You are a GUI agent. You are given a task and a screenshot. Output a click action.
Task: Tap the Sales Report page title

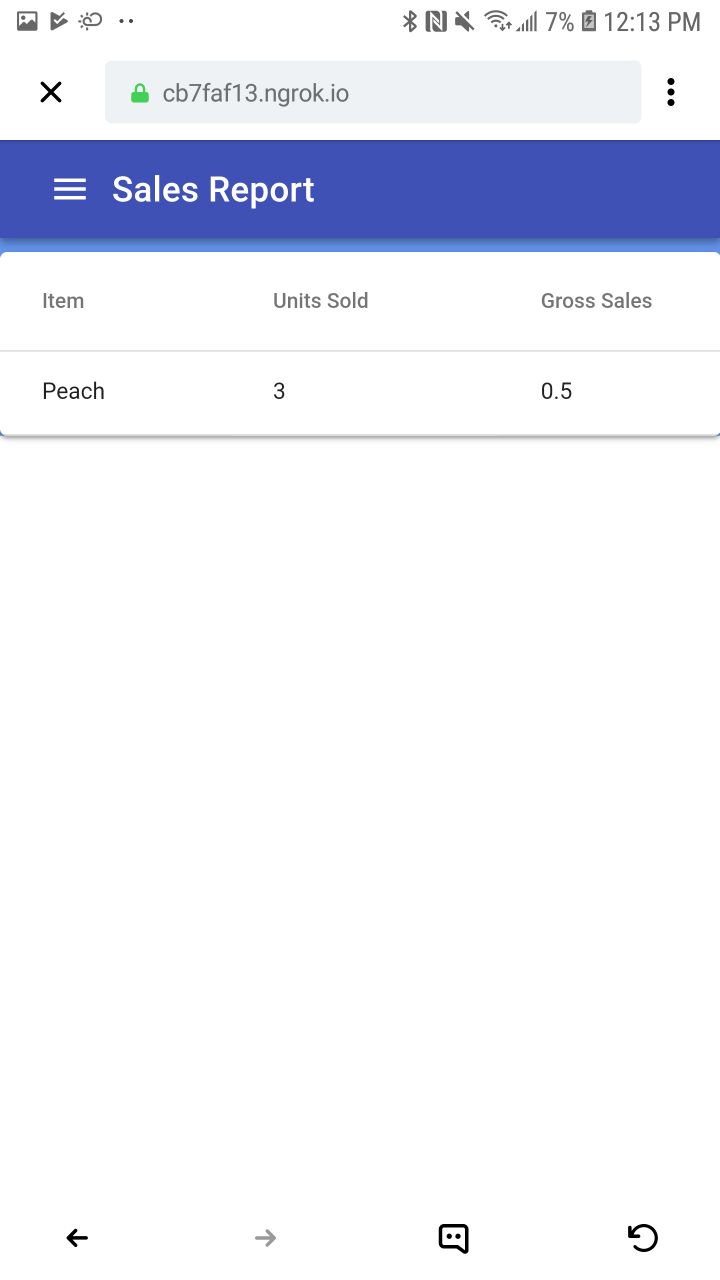click(x=213, y=189)
